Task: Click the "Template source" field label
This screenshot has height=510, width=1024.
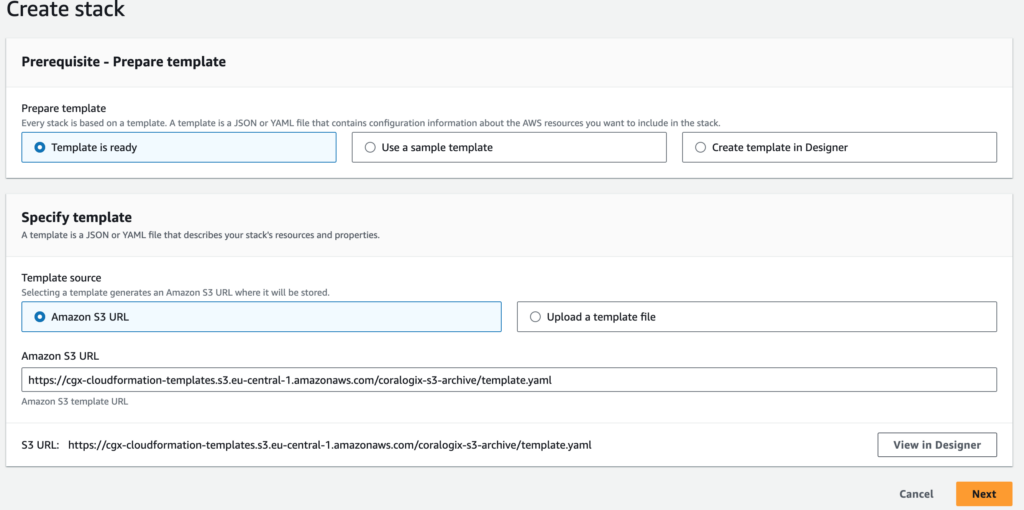Action: tap(61, 278)
